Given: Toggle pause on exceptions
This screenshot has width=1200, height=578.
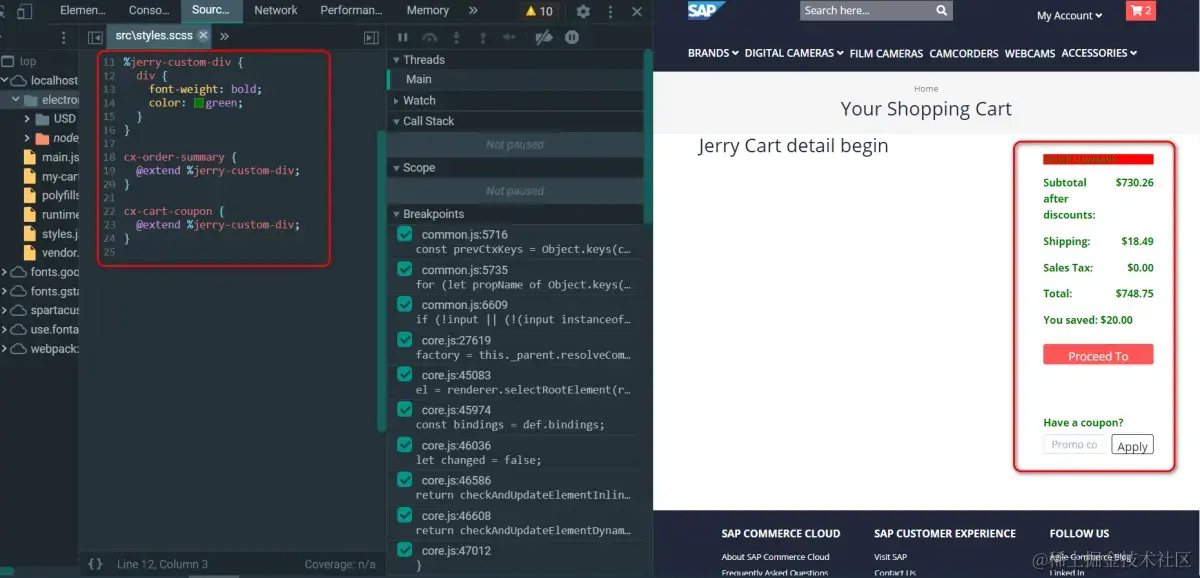Looking at the screenshot, I should (x=572, y=37).
